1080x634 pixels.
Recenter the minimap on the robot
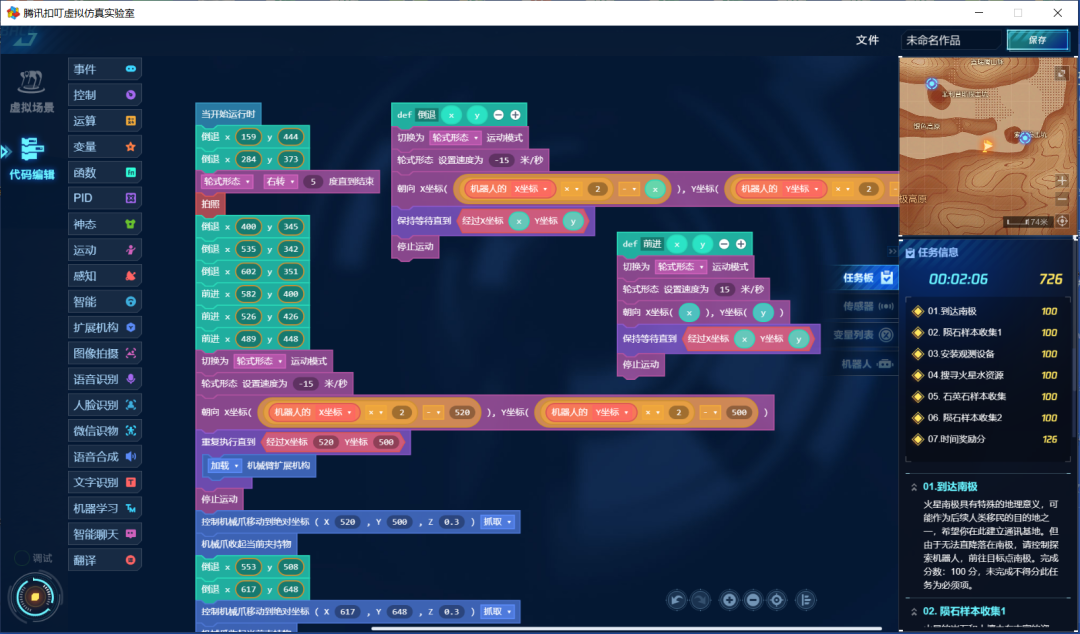(x=1062, y=221)
